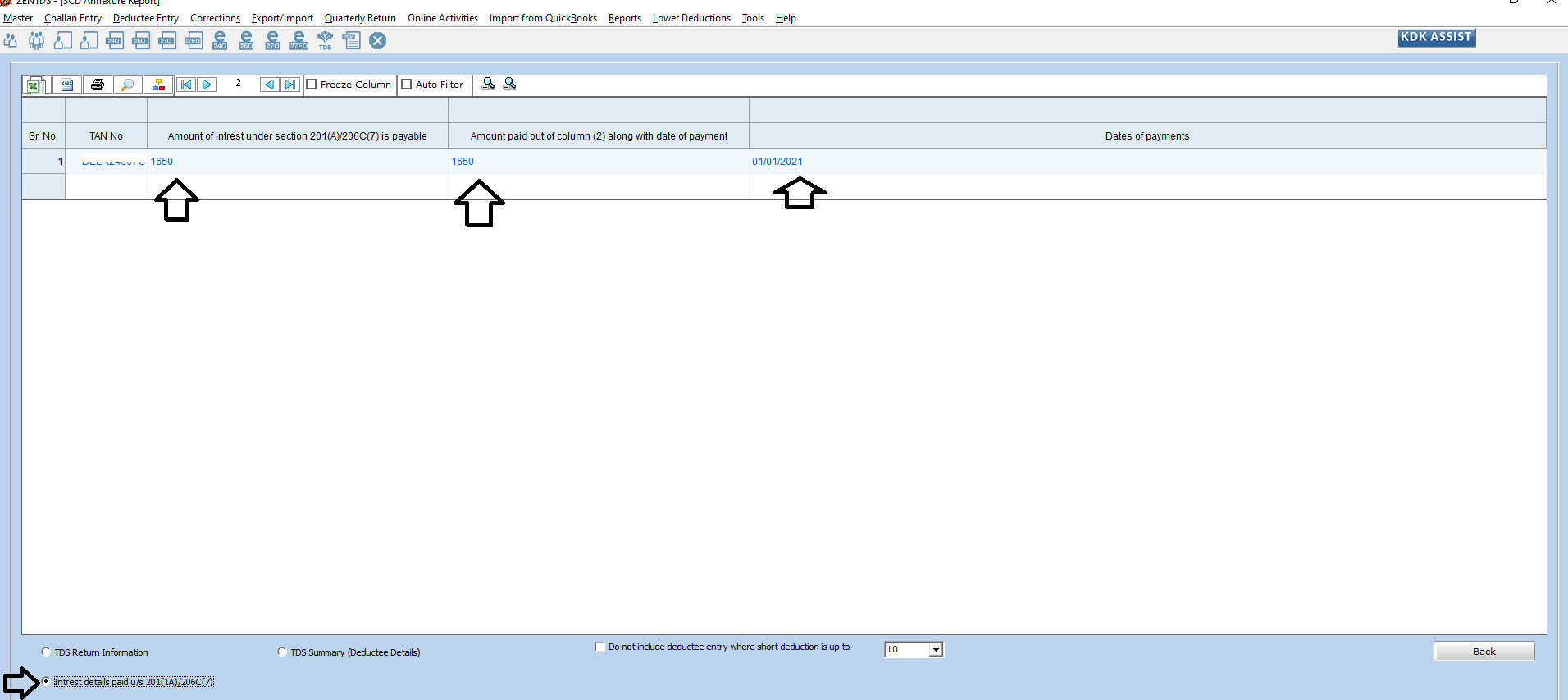Screen dimensions: 1568x700
Task: Enable the Auto Filter checkbox
Action: pyautogui.click(x=406, y=85)
